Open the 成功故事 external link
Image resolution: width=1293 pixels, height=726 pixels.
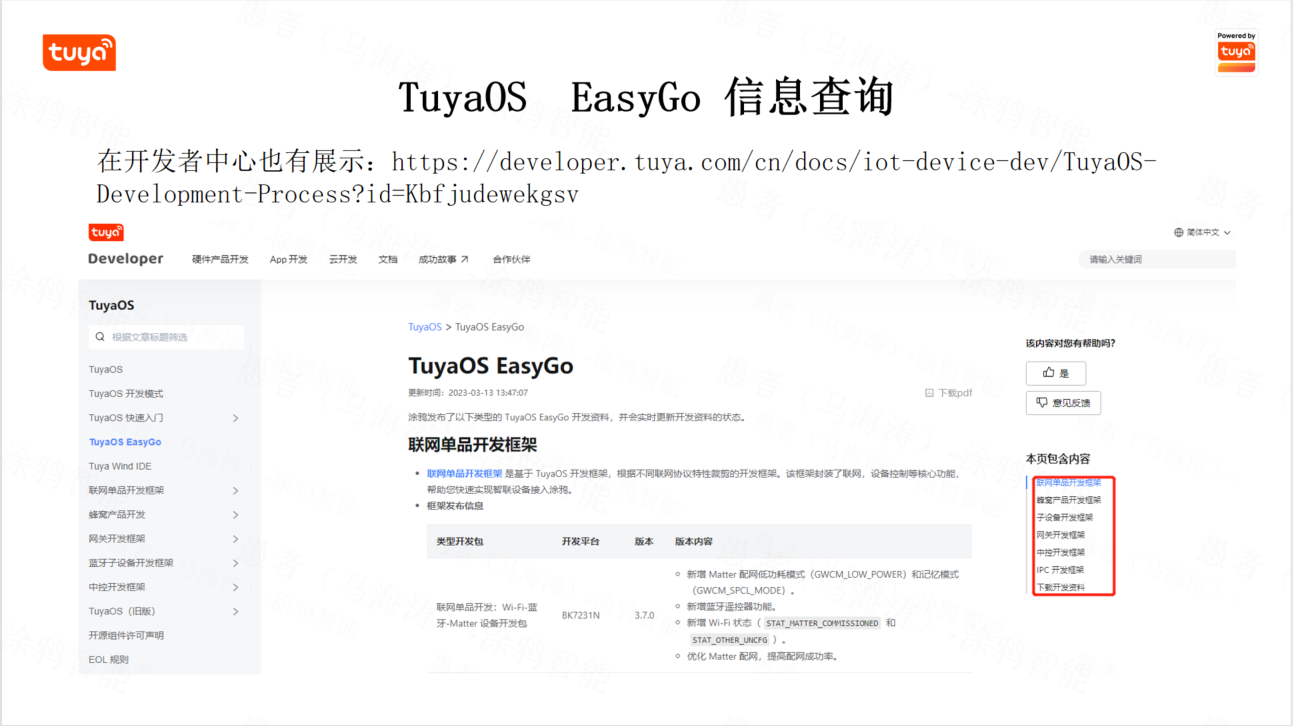[443, 259]
